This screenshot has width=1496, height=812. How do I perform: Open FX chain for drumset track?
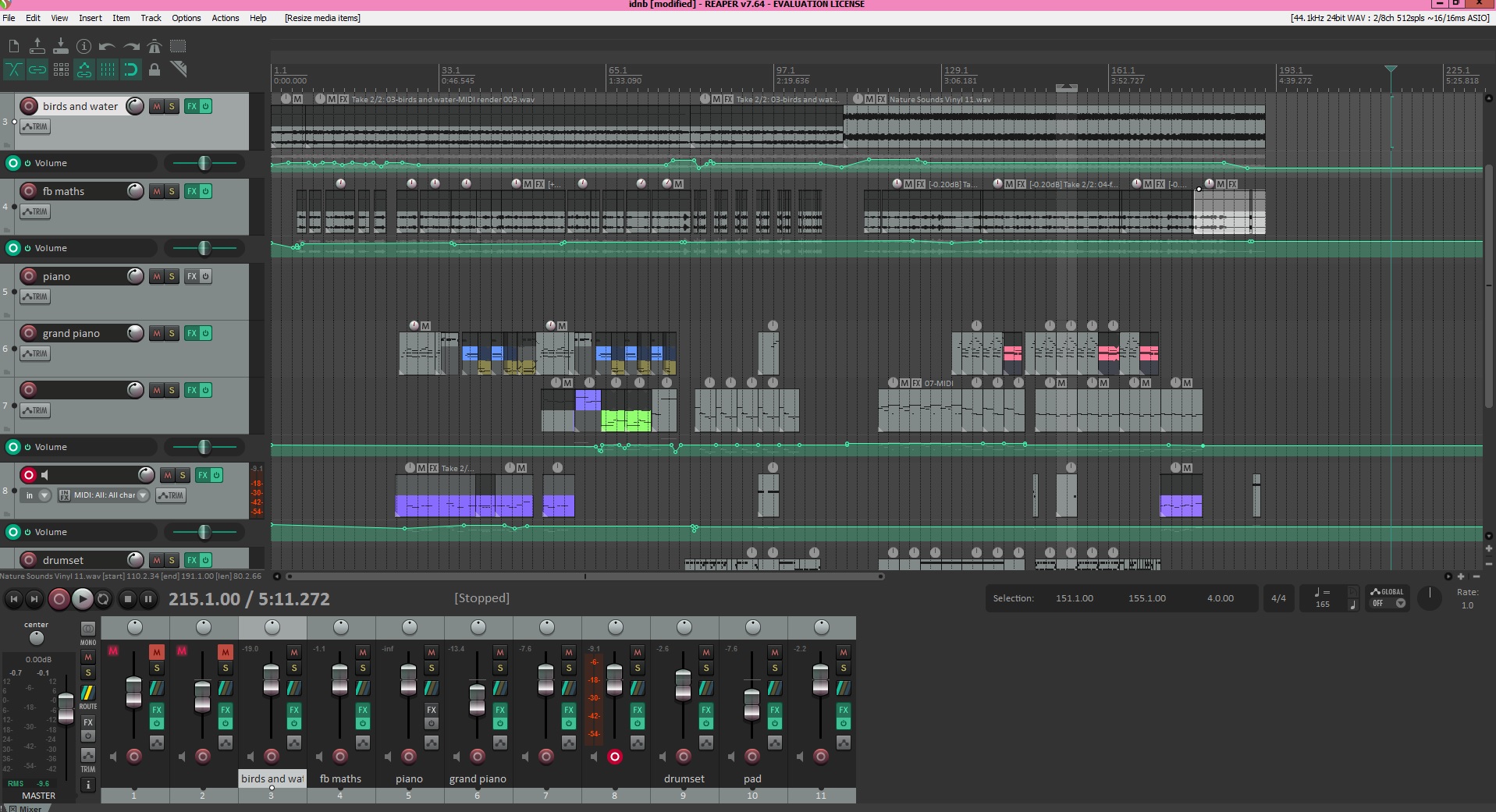(x=191, y=560)
